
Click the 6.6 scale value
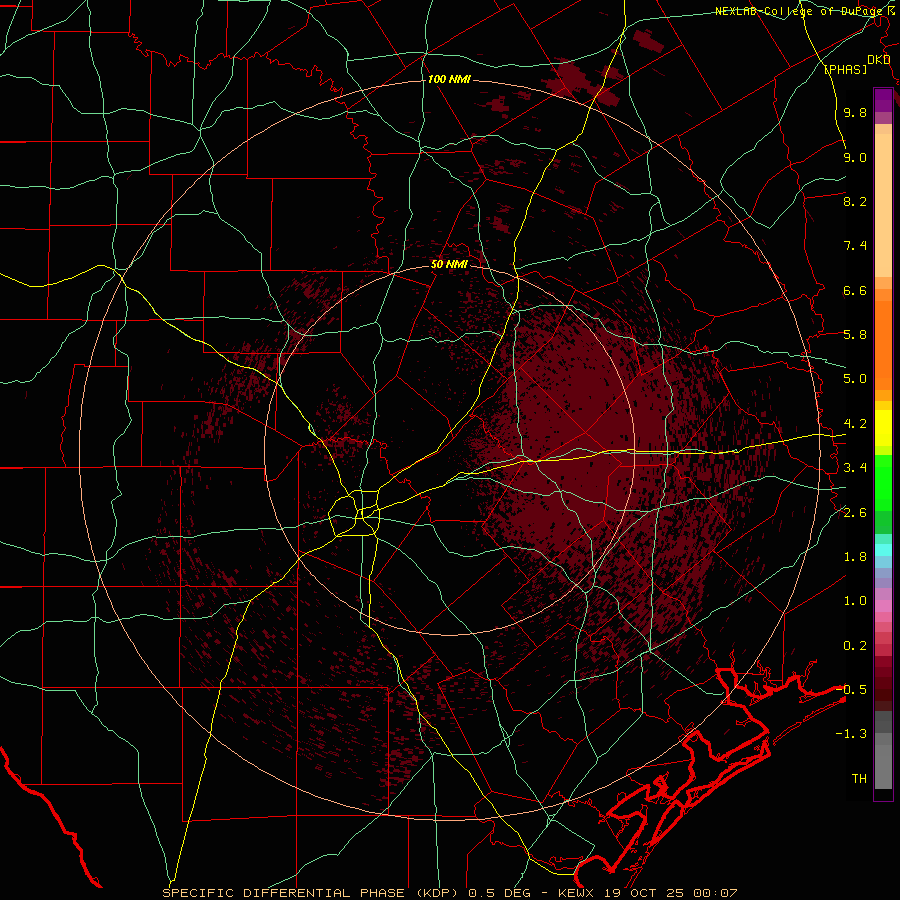tap(855, 290)
